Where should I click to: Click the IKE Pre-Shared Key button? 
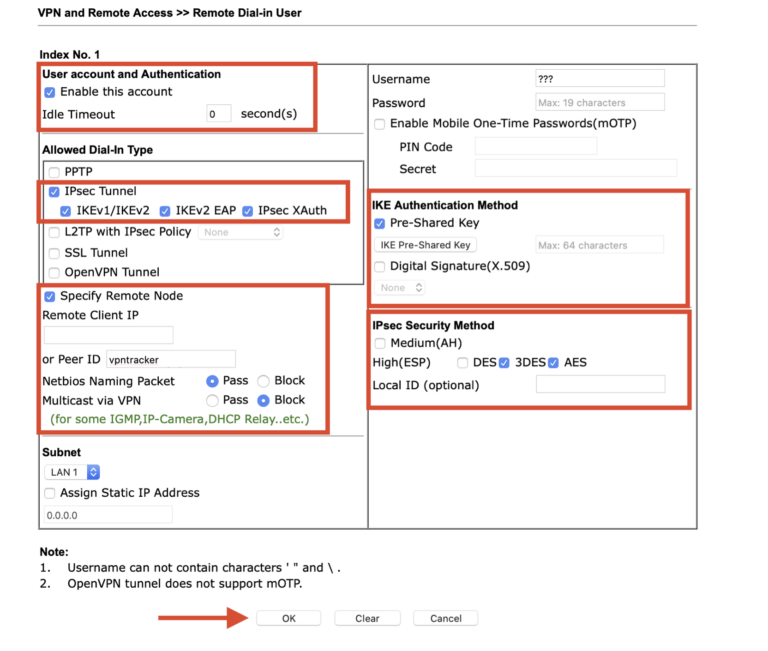click(425, 245)
